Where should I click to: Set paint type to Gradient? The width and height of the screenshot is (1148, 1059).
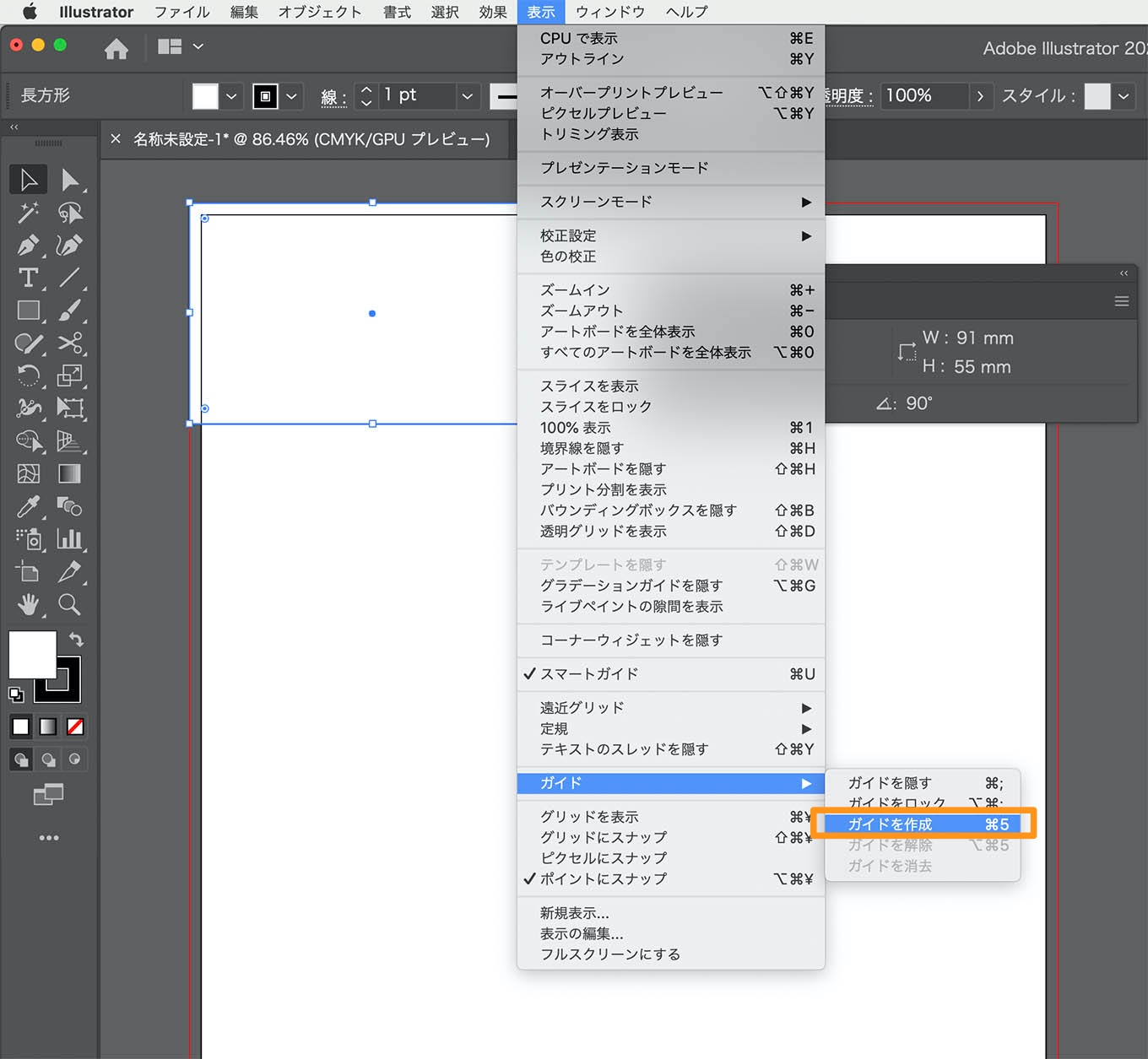coord(48,727)
